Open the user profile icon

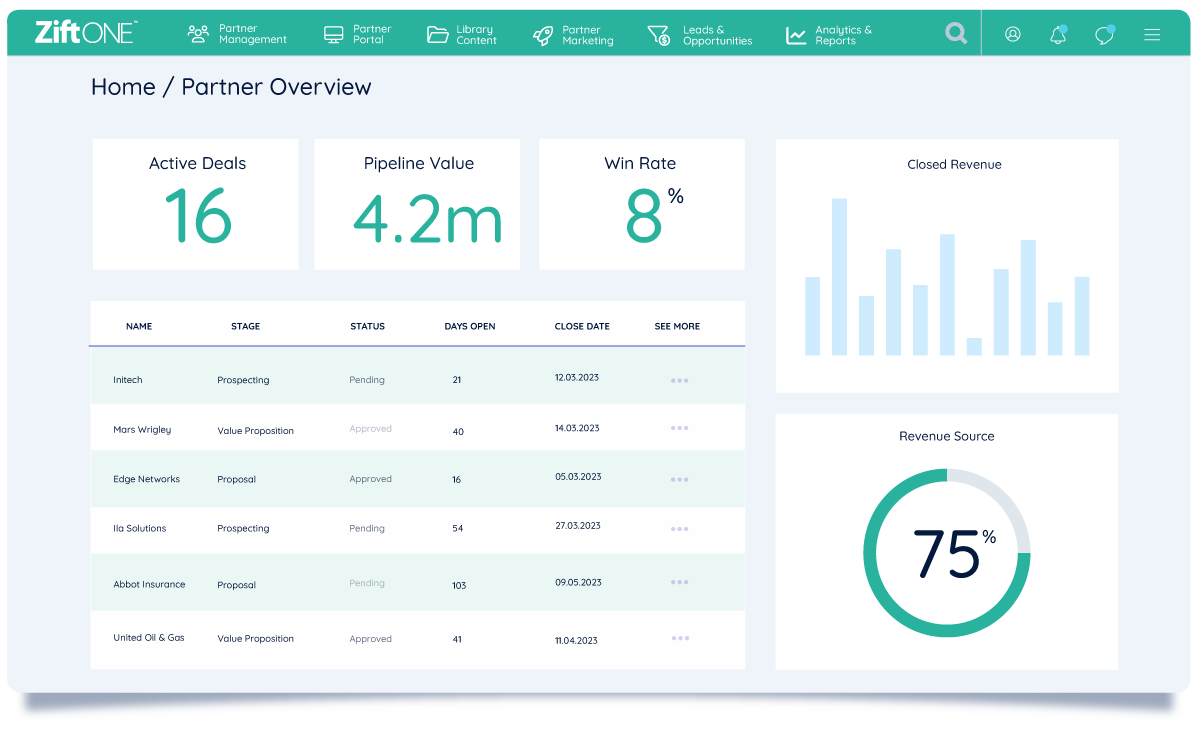coord(1013,34)
